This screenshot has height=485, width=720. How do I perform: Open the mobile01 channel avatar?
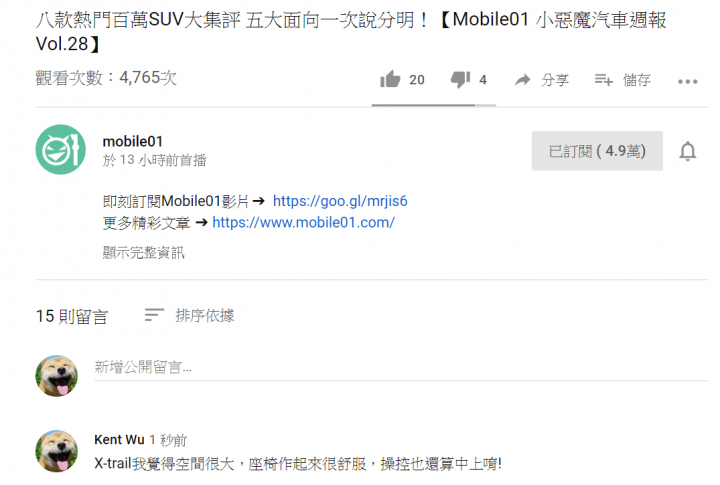click(x=61, y=149)
